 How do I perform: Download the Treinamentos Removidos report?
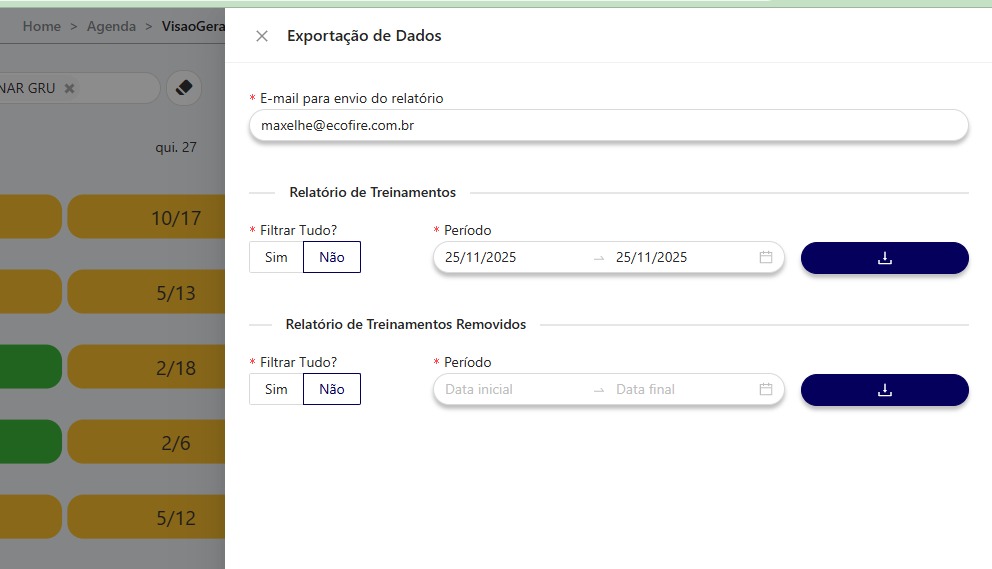[x=884, y=390]
